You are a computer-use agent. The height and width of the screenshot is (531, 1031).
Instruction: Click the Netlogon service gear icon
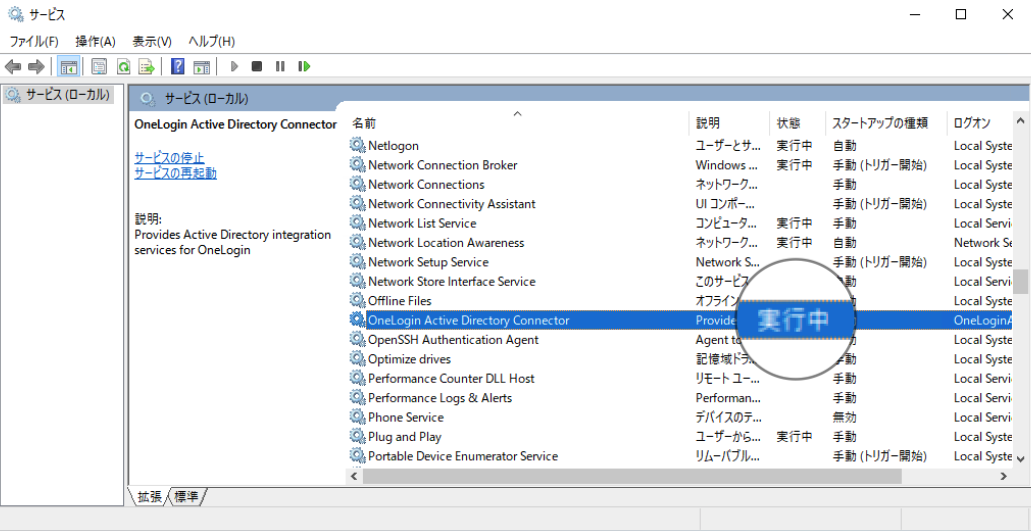[x=357, y=145]
